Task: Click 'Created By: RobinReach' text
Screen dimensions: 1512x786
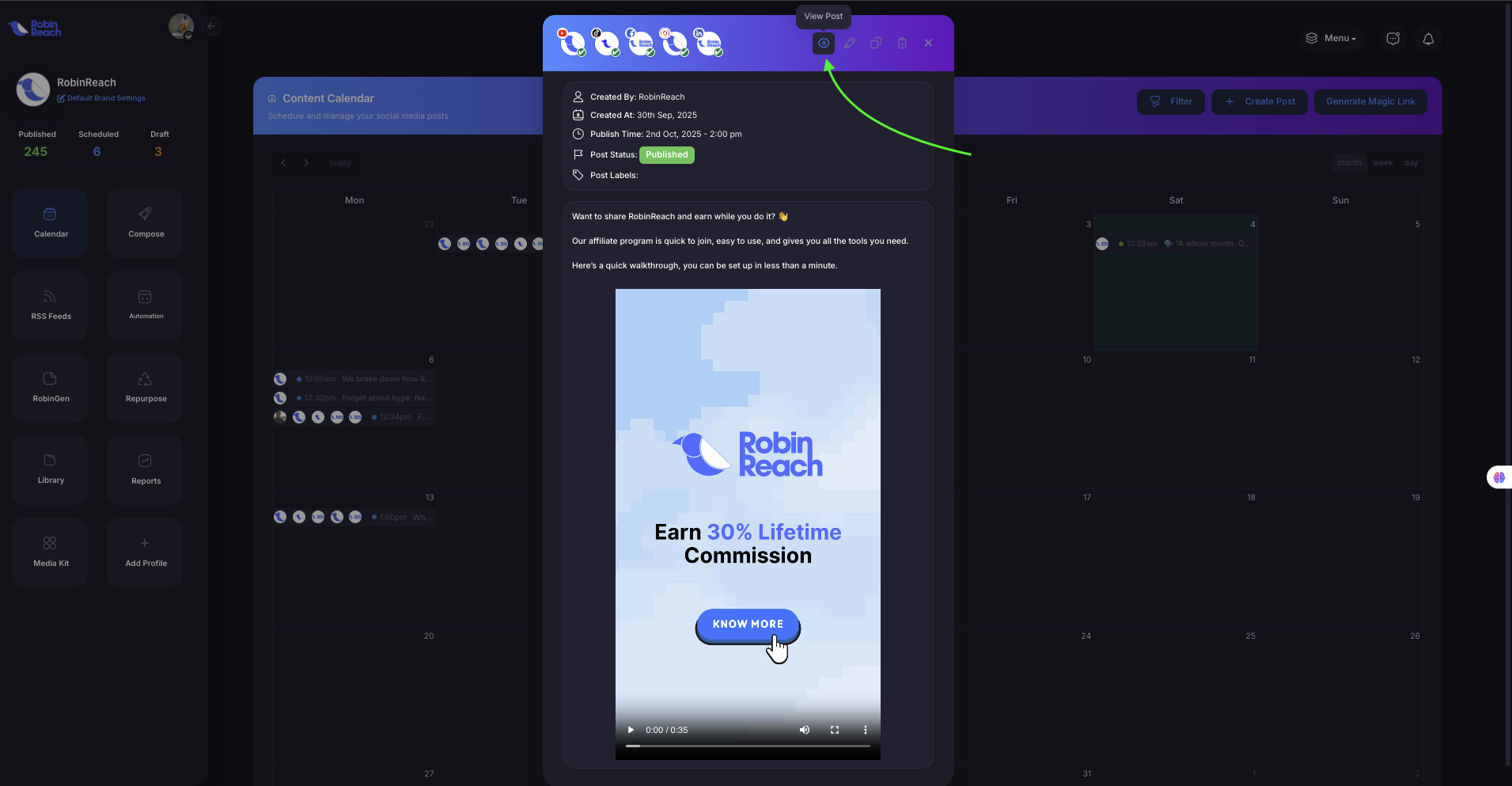Action: click(x=637, y=97)
